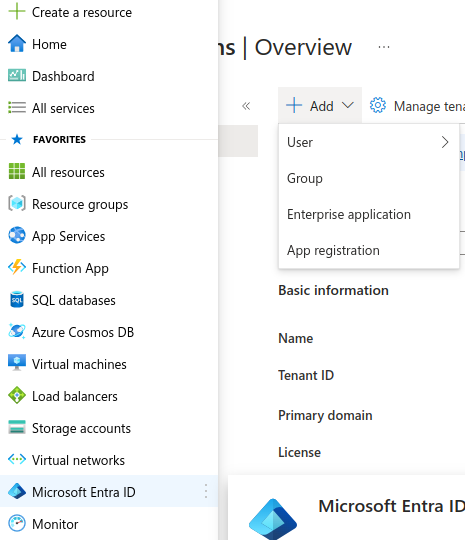Click the Azure Cosmos DB planet icon
Screen dimensions: 465x540
tap(17, 331)
